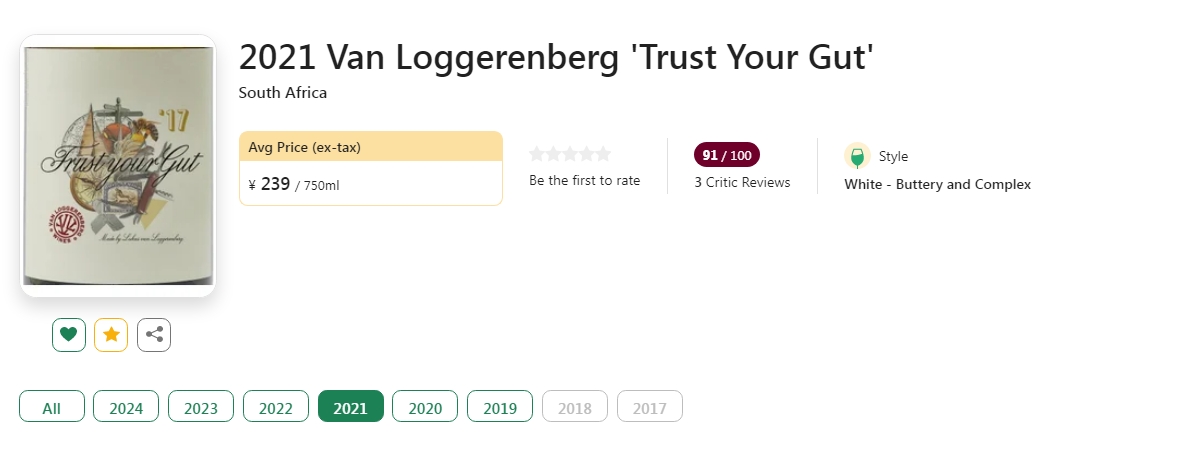Open the Trust Your Gut bottle image
This screenshot has width=1197, height=449.
point(118,166)
